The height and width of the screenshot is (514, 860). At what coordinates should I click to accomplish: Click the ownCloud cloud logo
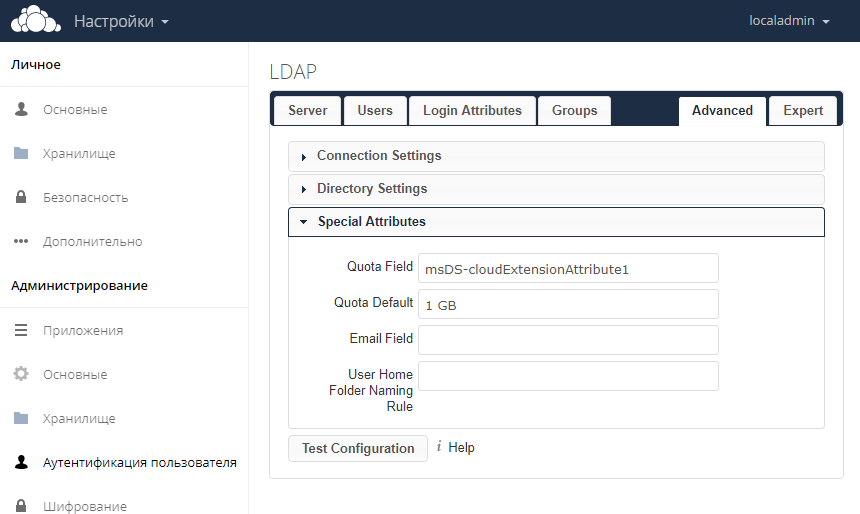pos(35,21)
